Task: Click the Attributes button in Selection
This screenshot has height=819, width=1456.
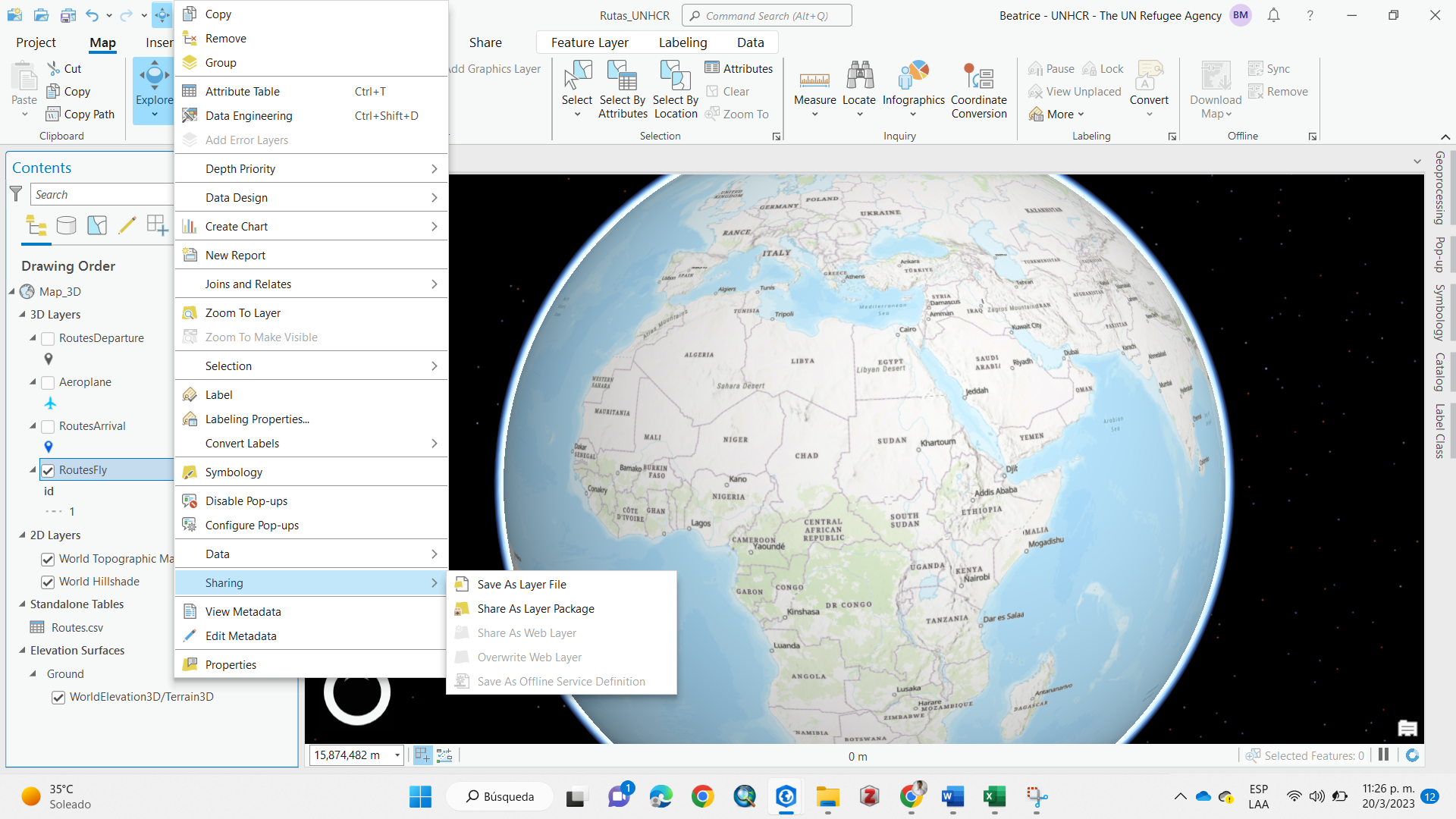Action: [739, 68]
